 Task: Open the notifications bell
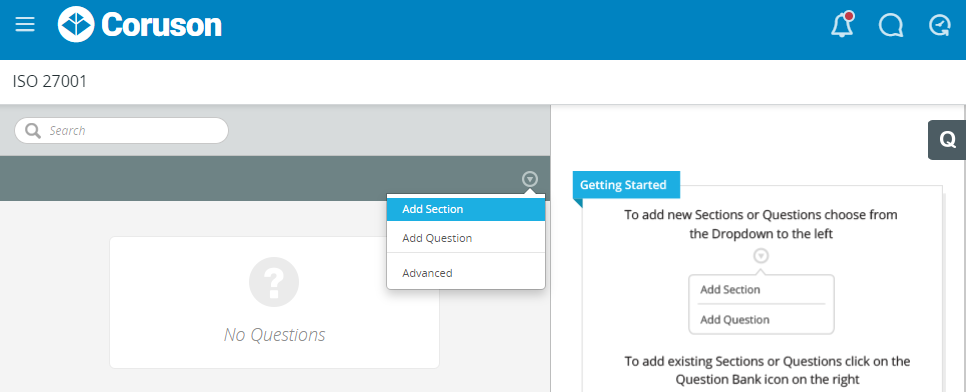pyautogui.click(x=842, y=25)
